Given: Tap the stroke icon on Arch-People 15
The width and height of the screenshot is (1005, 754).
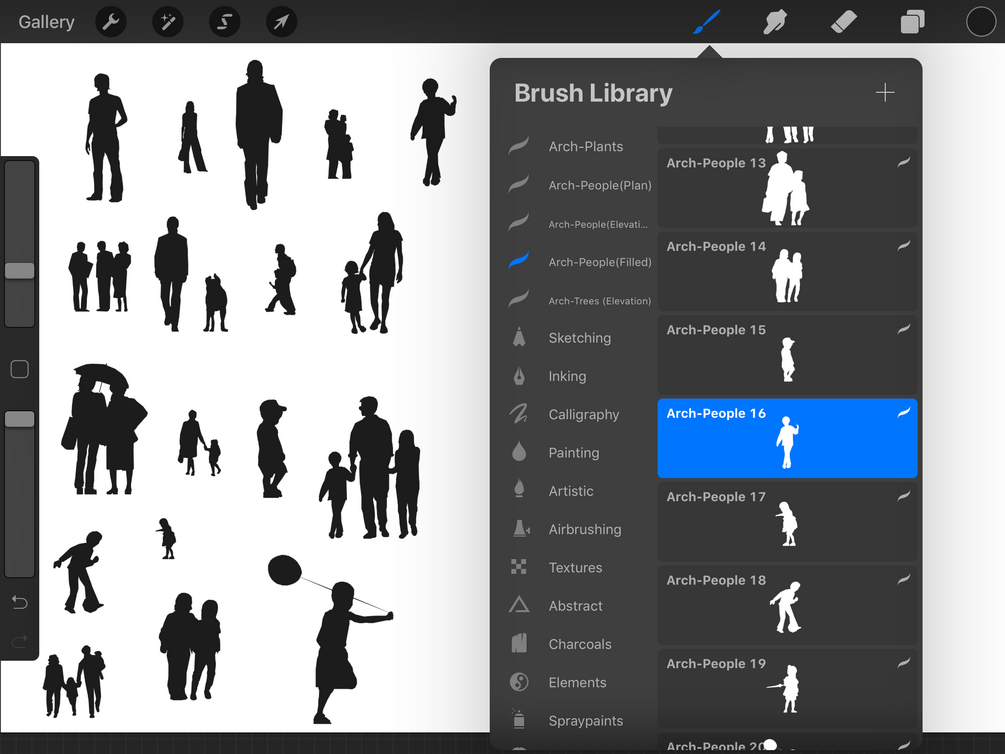Looking at the screenshot, I should point(904,329).
